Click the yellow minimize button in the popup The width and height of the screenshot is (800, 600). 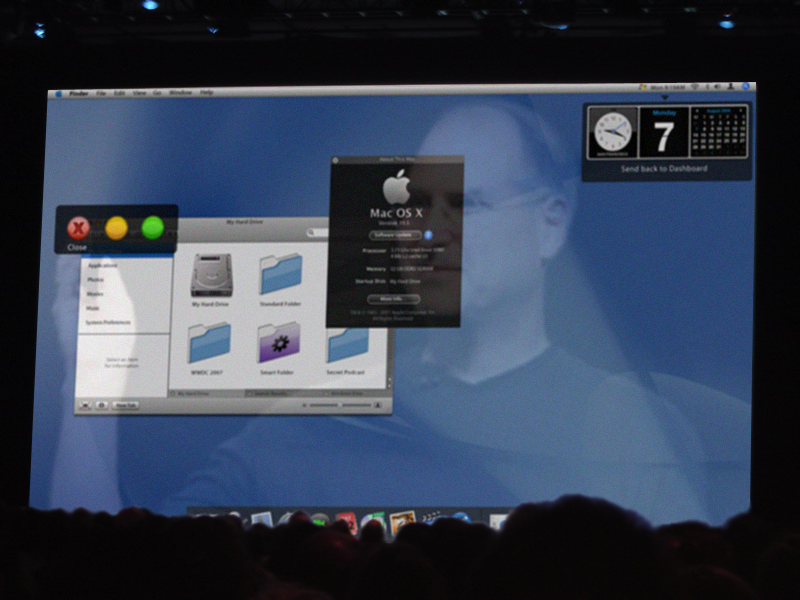click(x=116, y=228)
